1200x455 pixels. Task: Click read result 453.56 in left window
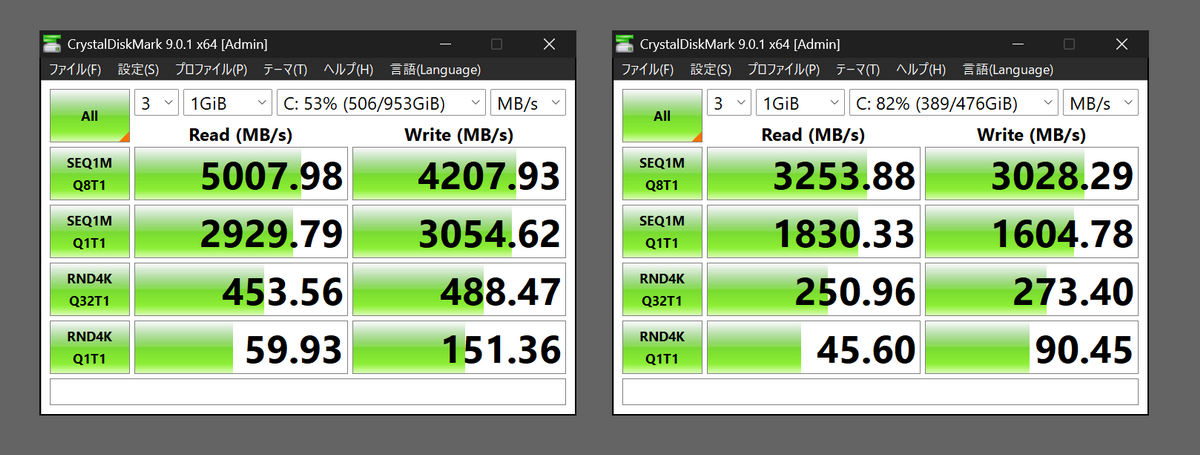click(x=241, y=291)
